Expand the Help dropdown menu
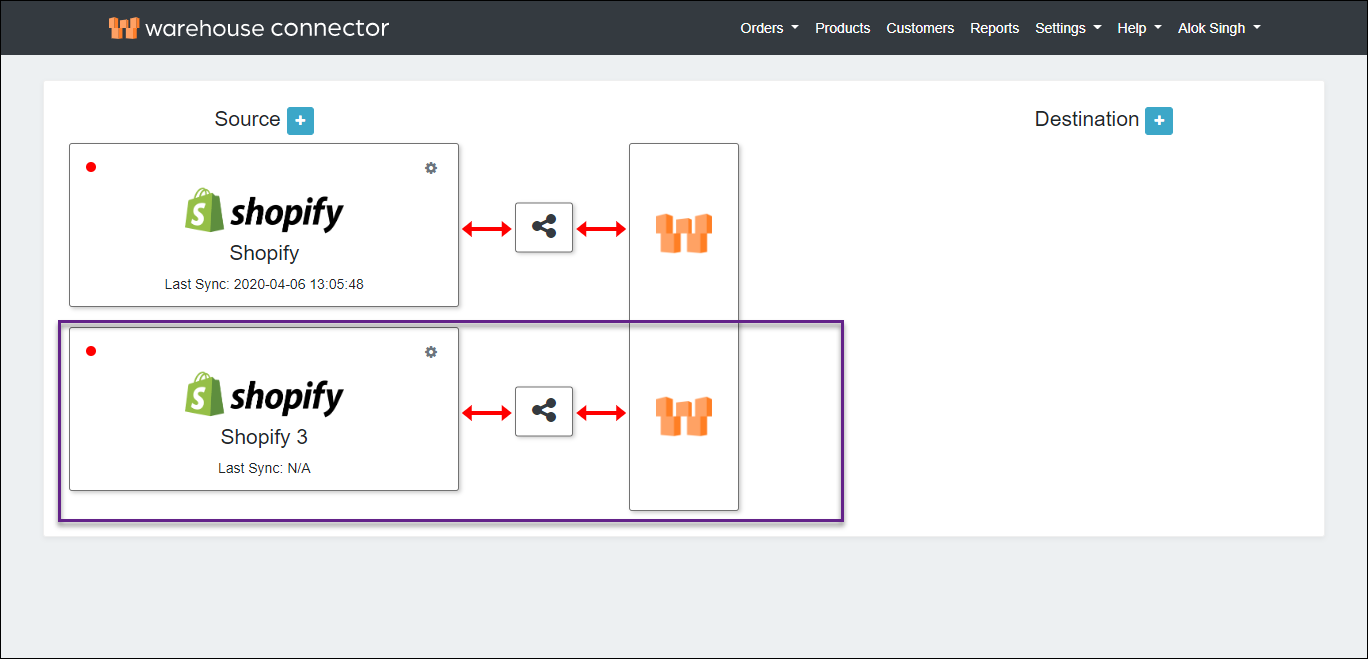The width and height of the screenshot is (1368, 659). [1138, 28]
